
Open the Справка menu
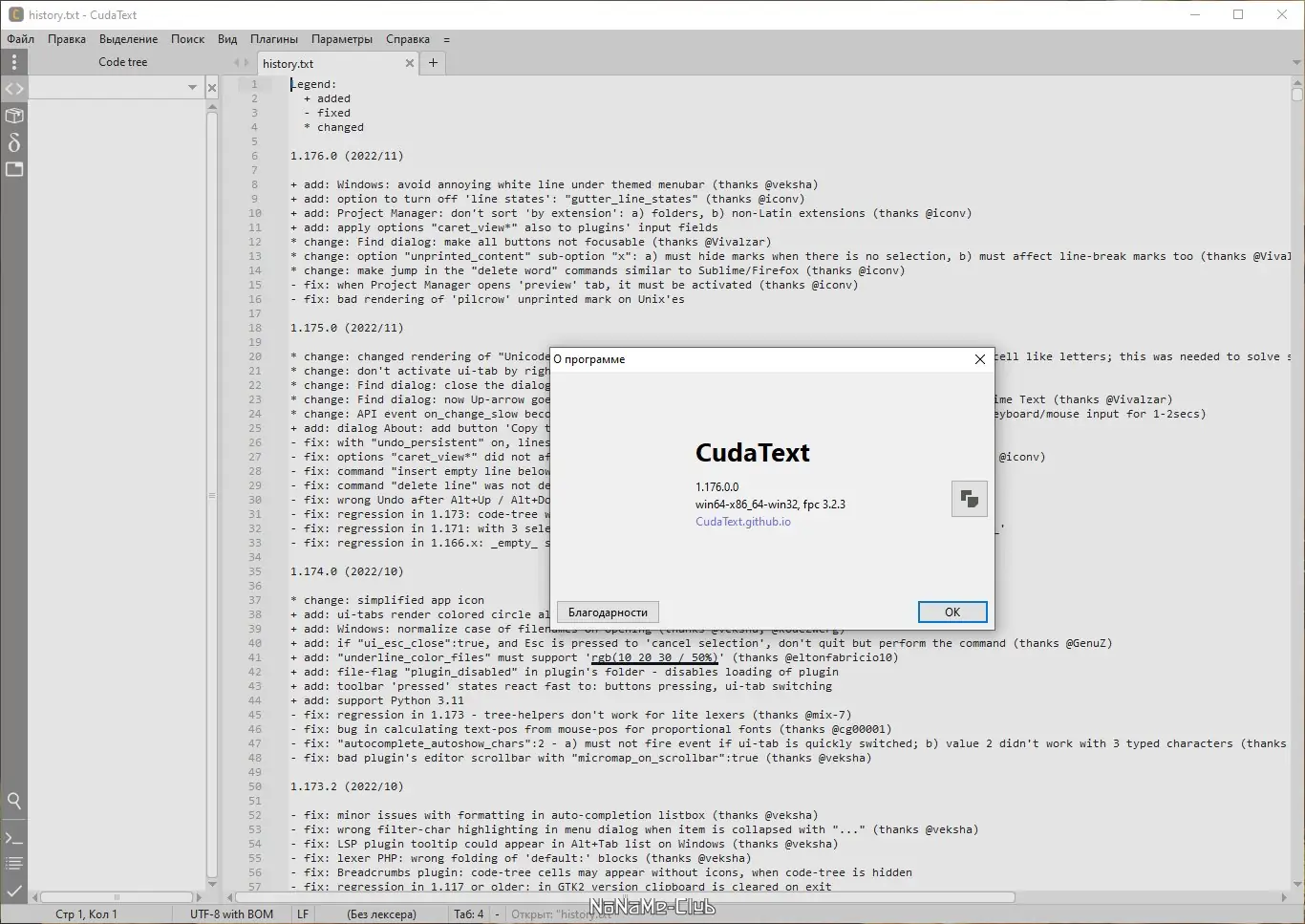click(x=408, y=39)
